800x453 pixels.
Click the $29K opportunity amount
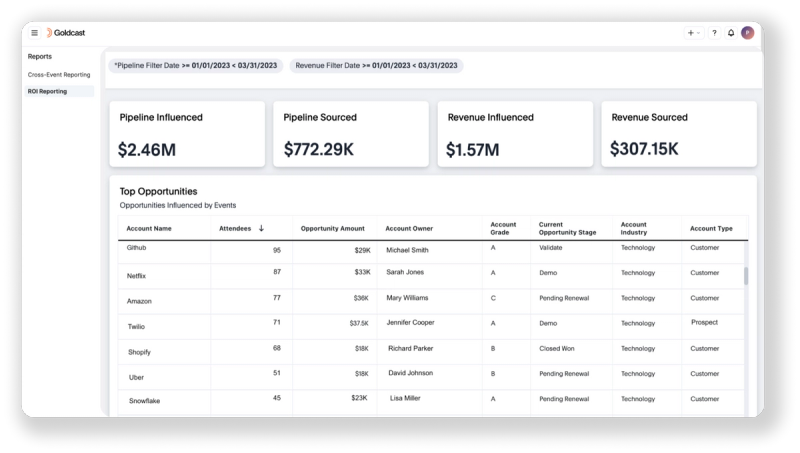(x=363, y=250)
